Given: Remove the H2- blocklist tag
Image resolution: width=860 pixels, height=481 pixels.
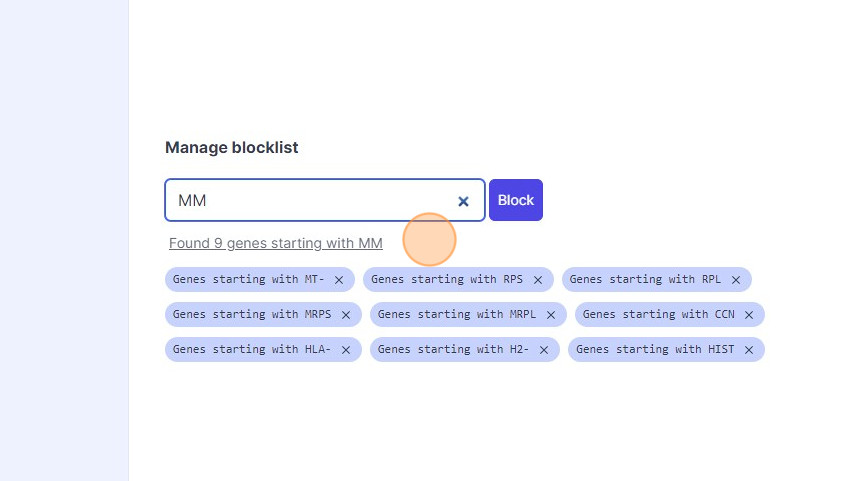Looking at the screenshot, I should point(544,350).
